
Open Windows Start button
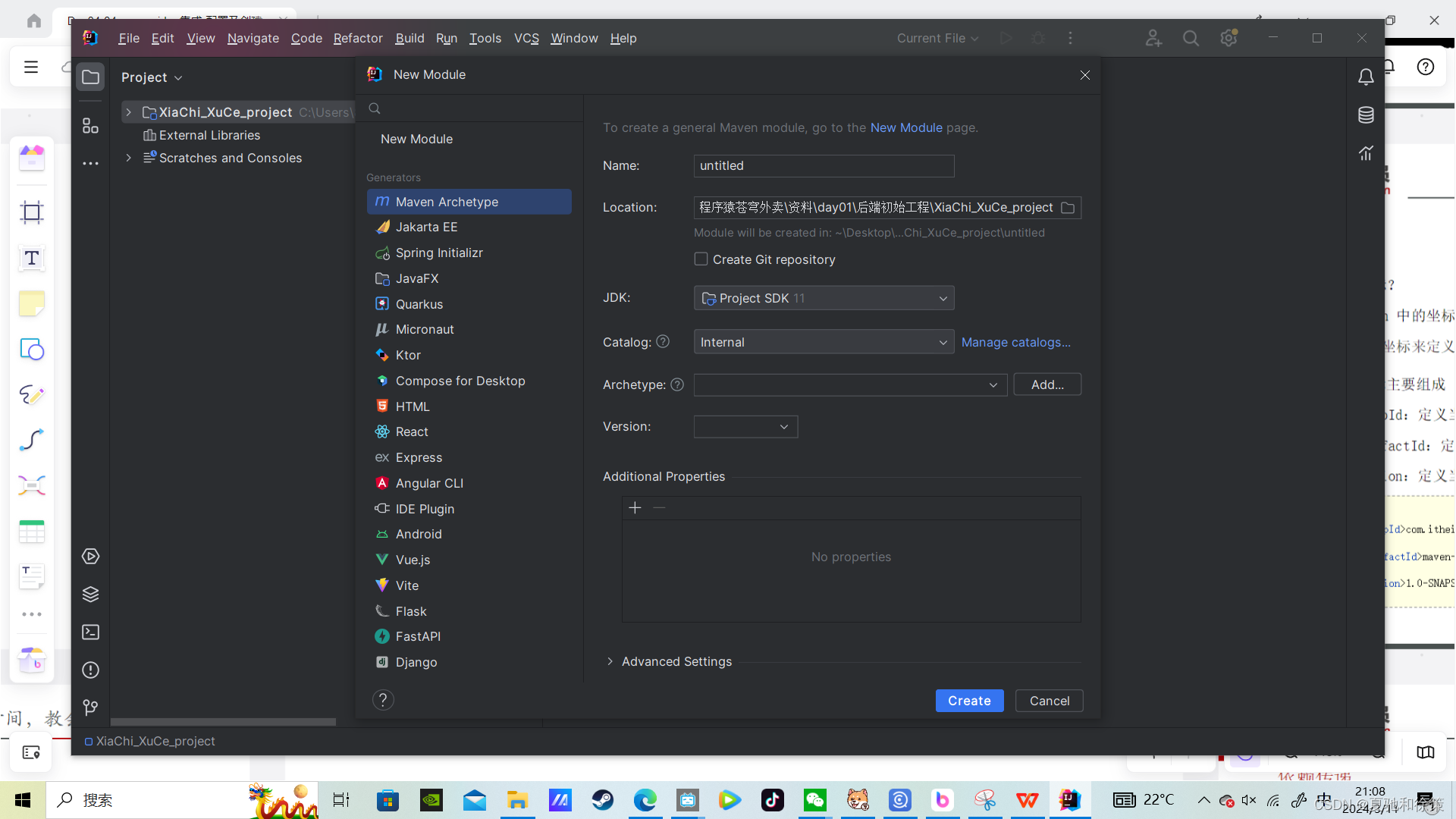pos(23,800)
